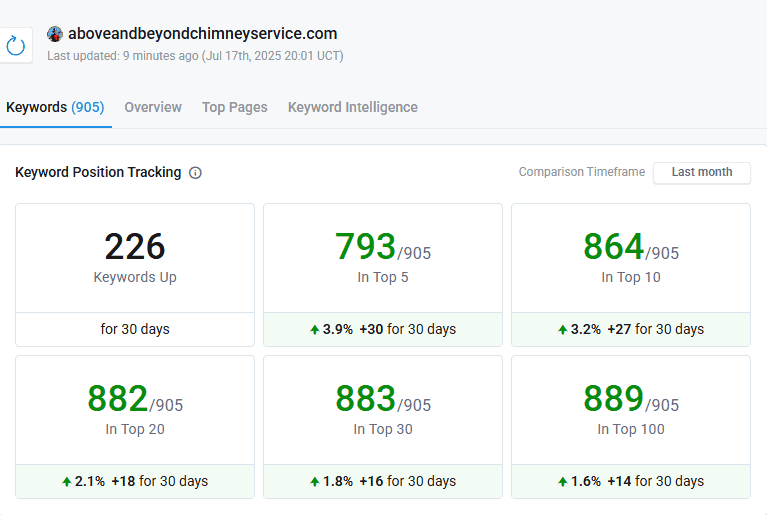Click the green up arrow in the Top 10 card
The image size is (767, 515).
coord(563,330)
